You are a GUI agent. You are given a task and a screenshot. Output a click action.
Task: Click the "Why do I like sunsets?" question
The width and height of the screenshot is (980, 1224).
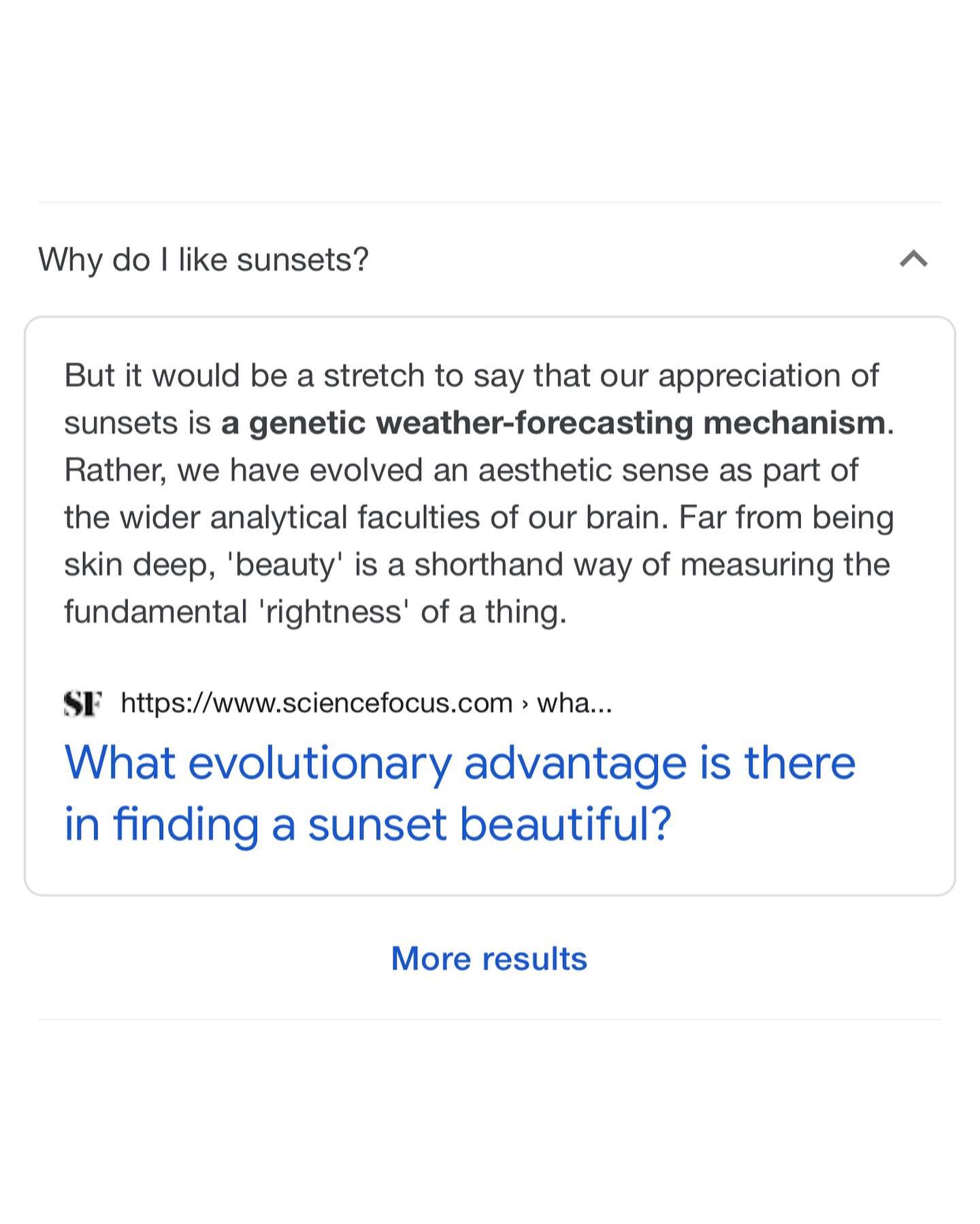tap(203, 259)
